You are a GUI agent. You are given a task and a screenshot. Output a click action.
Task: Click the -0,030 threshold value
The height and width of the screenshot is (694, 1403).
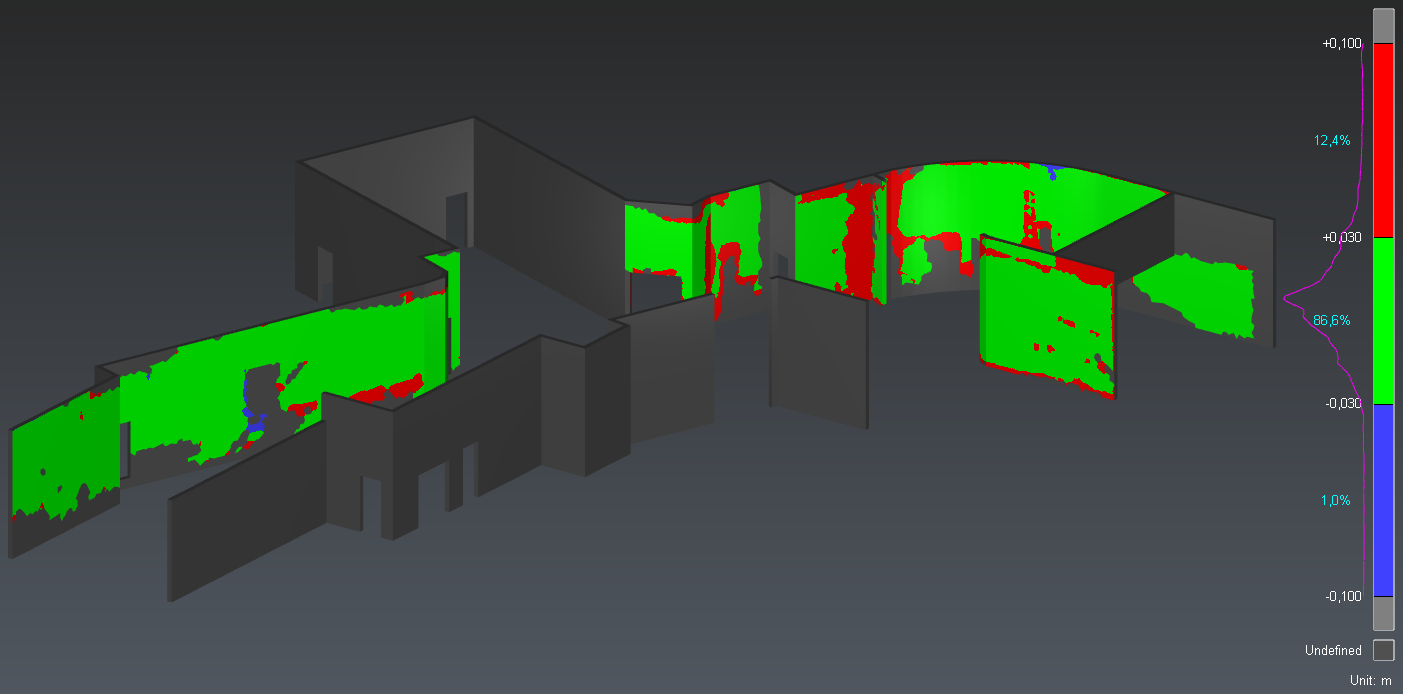(1343, 404)
